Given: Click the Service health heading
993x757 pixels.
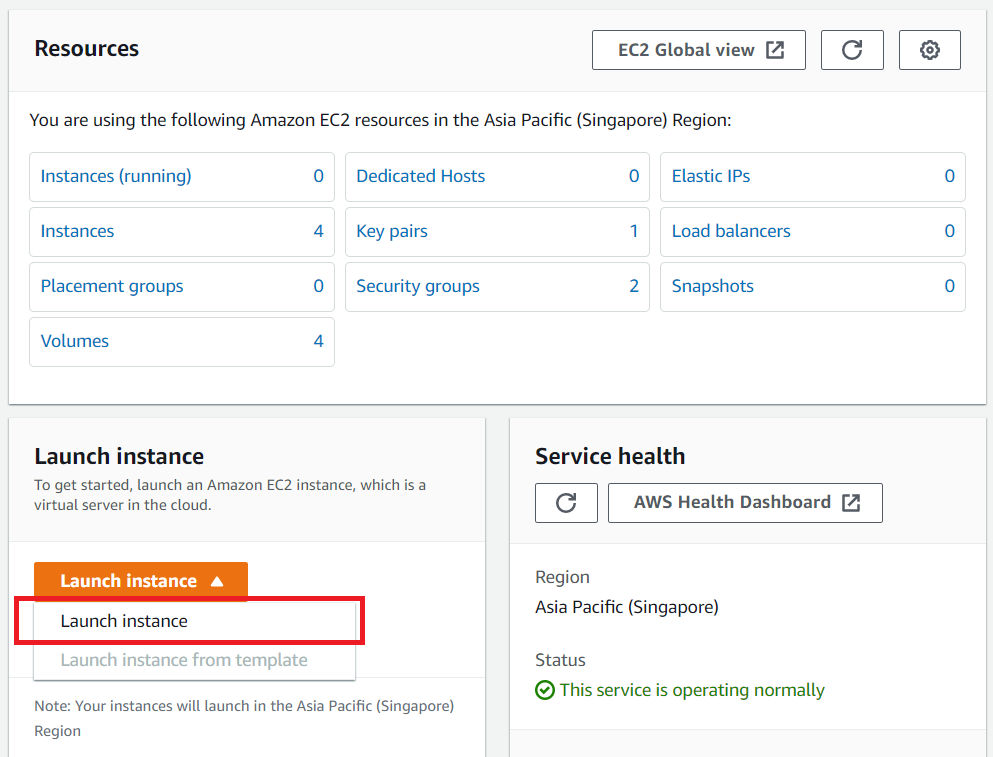Looking at the screenshot, I should (610, 456).
